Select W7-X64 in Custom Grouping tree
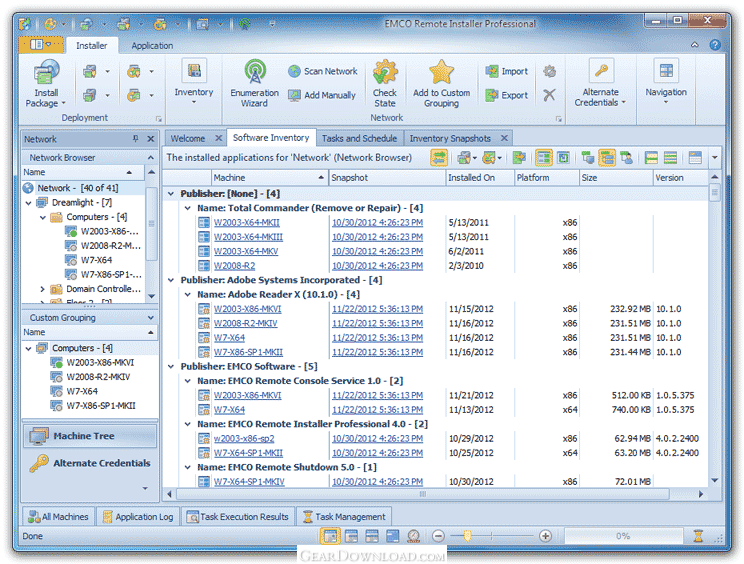Viewport: 744px width, 564px height. (x=82, y=391)
